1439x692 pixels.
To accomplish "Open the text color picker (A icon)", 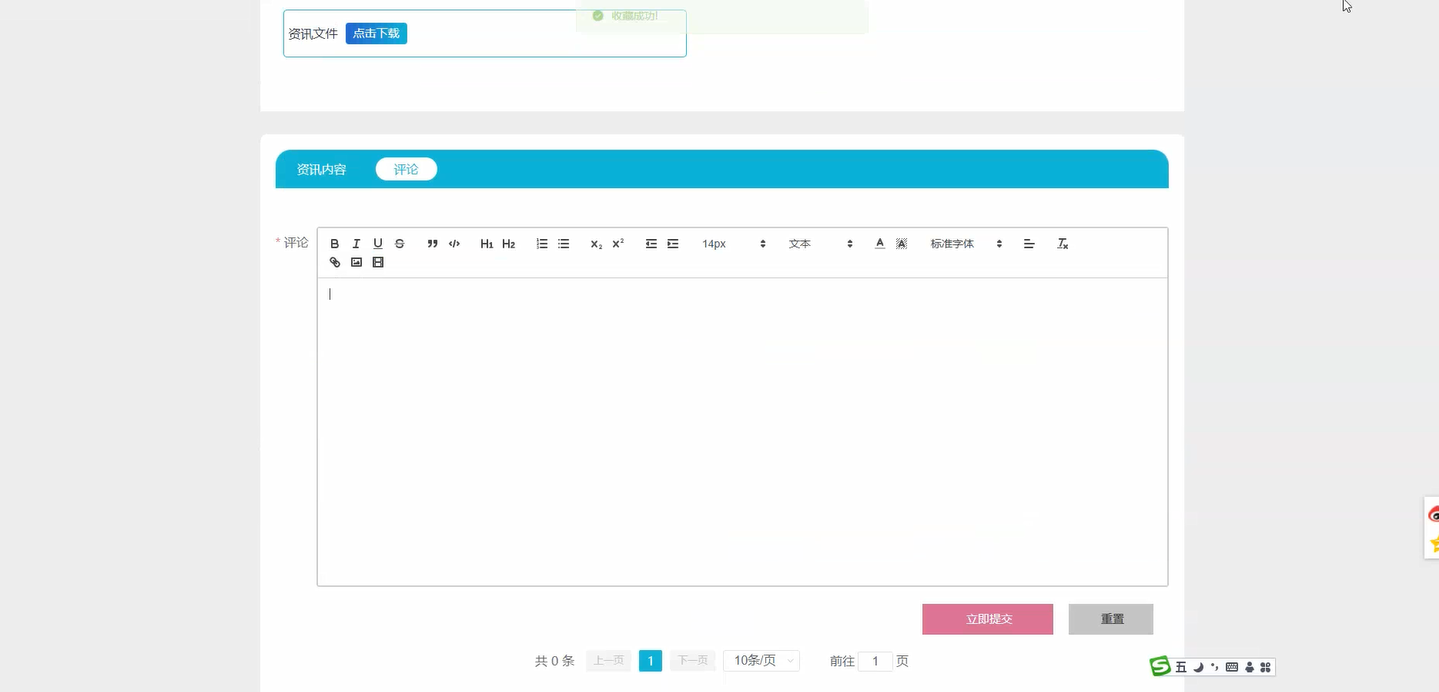I will [880, 244].
